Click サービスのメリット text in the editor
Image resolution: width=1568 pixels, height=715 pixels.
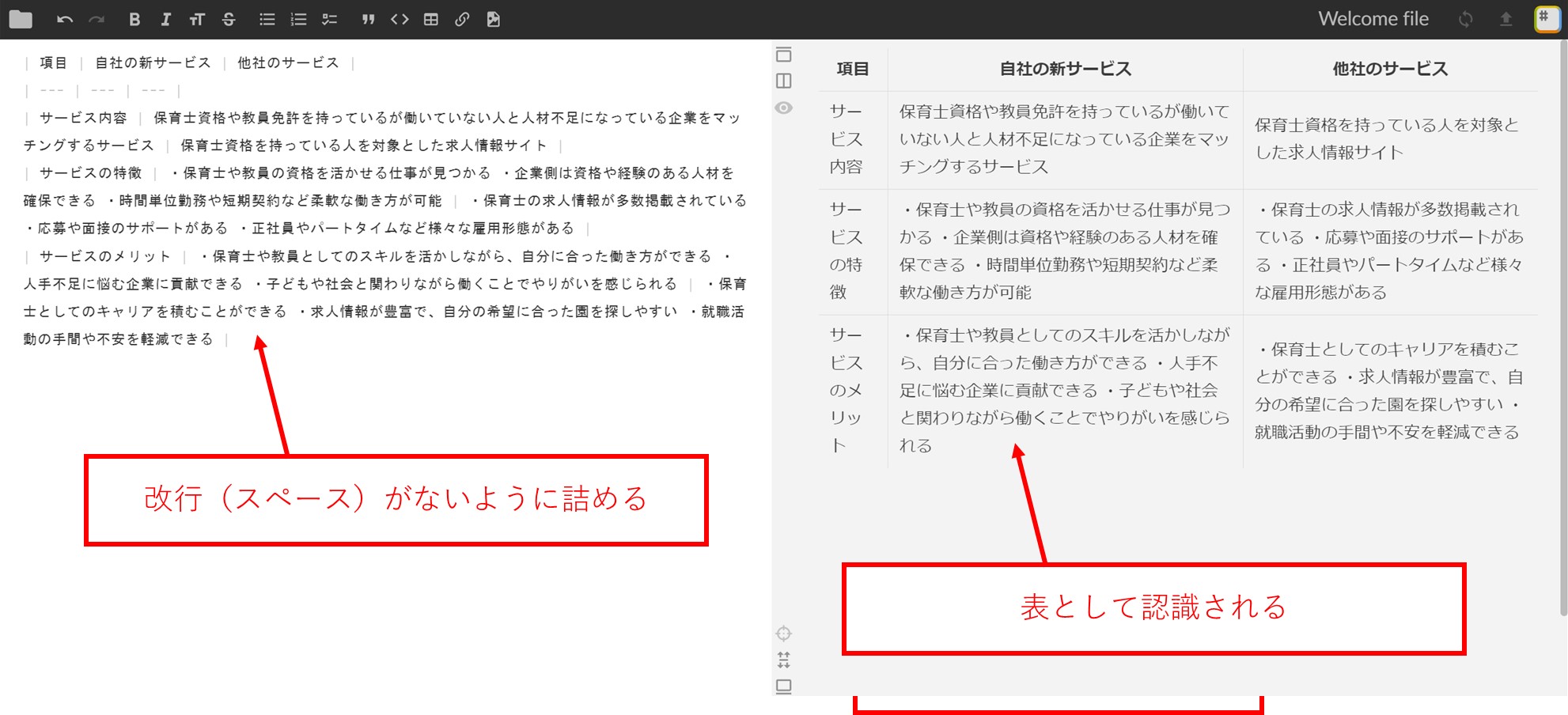[x=105, y=256]
